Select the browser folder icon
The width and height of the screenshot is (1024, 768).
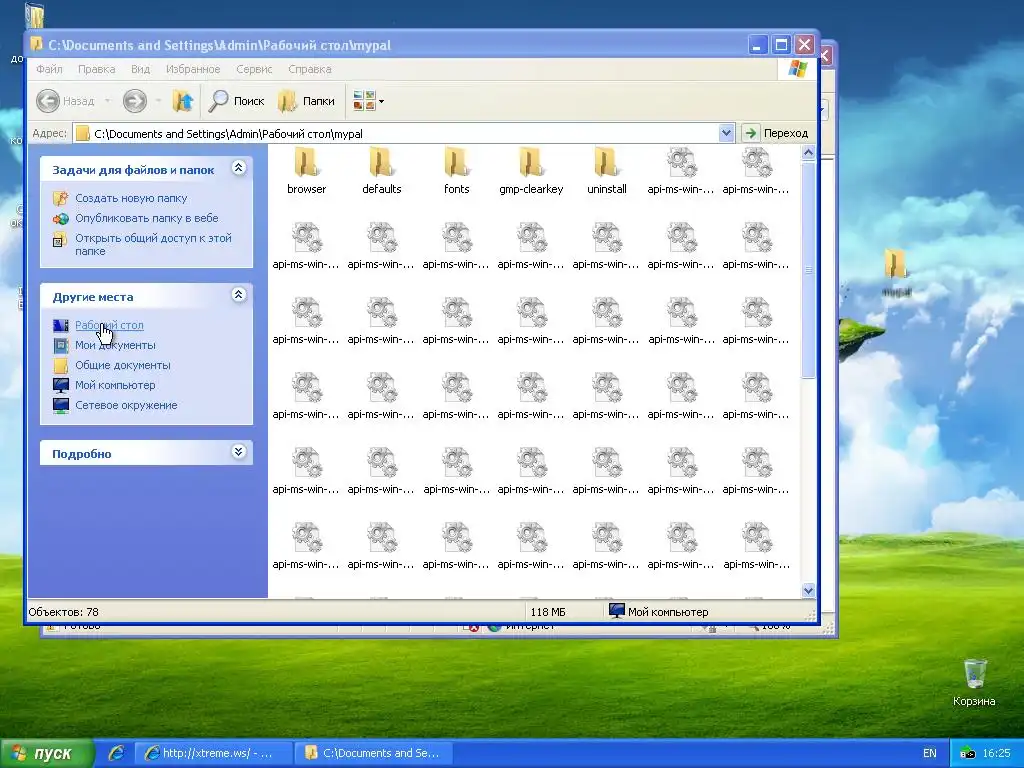[306, 163]
